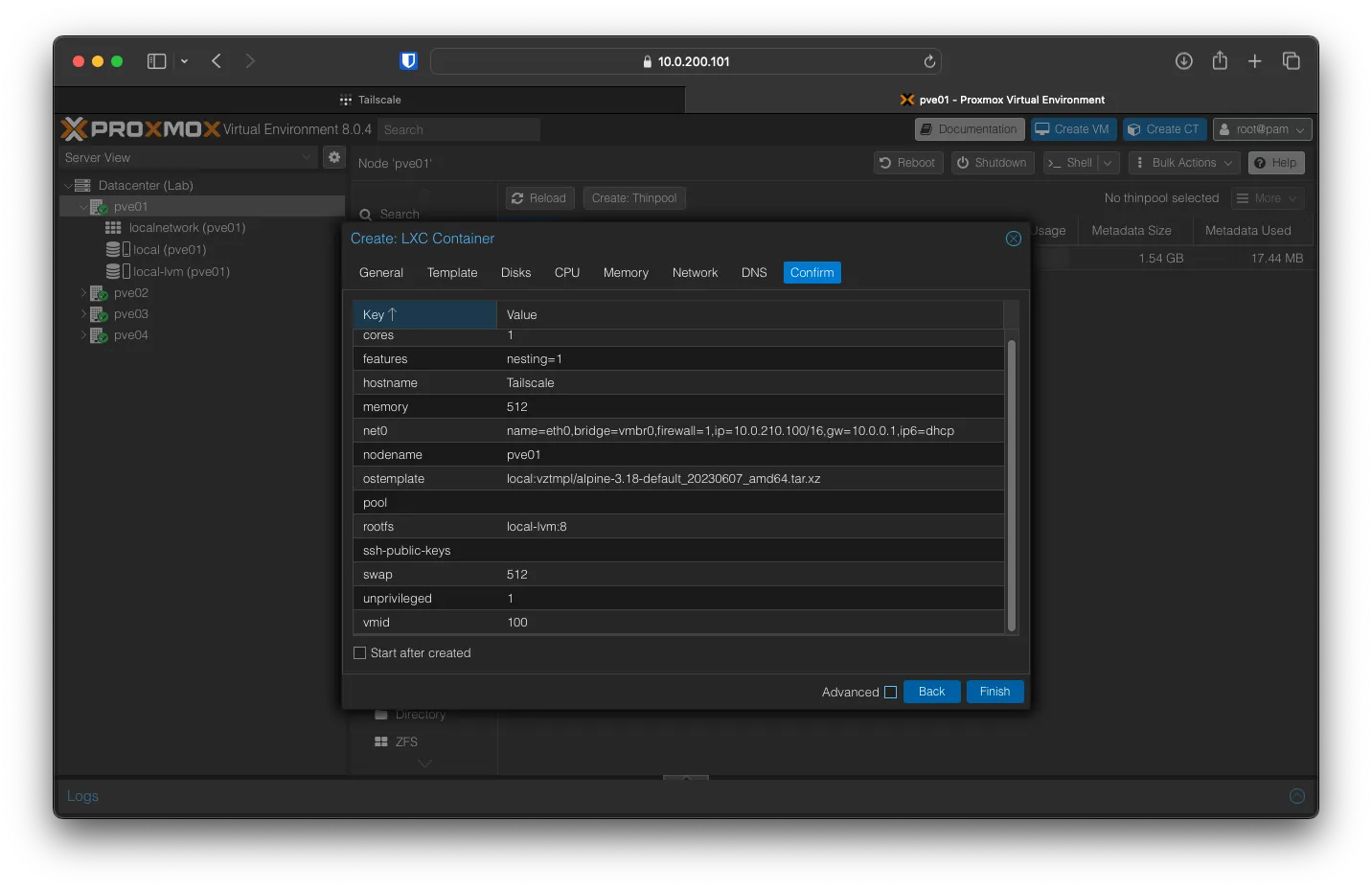Click the Value column header
Image resolution: width=1372 pixels, height=889 pixels.
(x=750, y=314)
